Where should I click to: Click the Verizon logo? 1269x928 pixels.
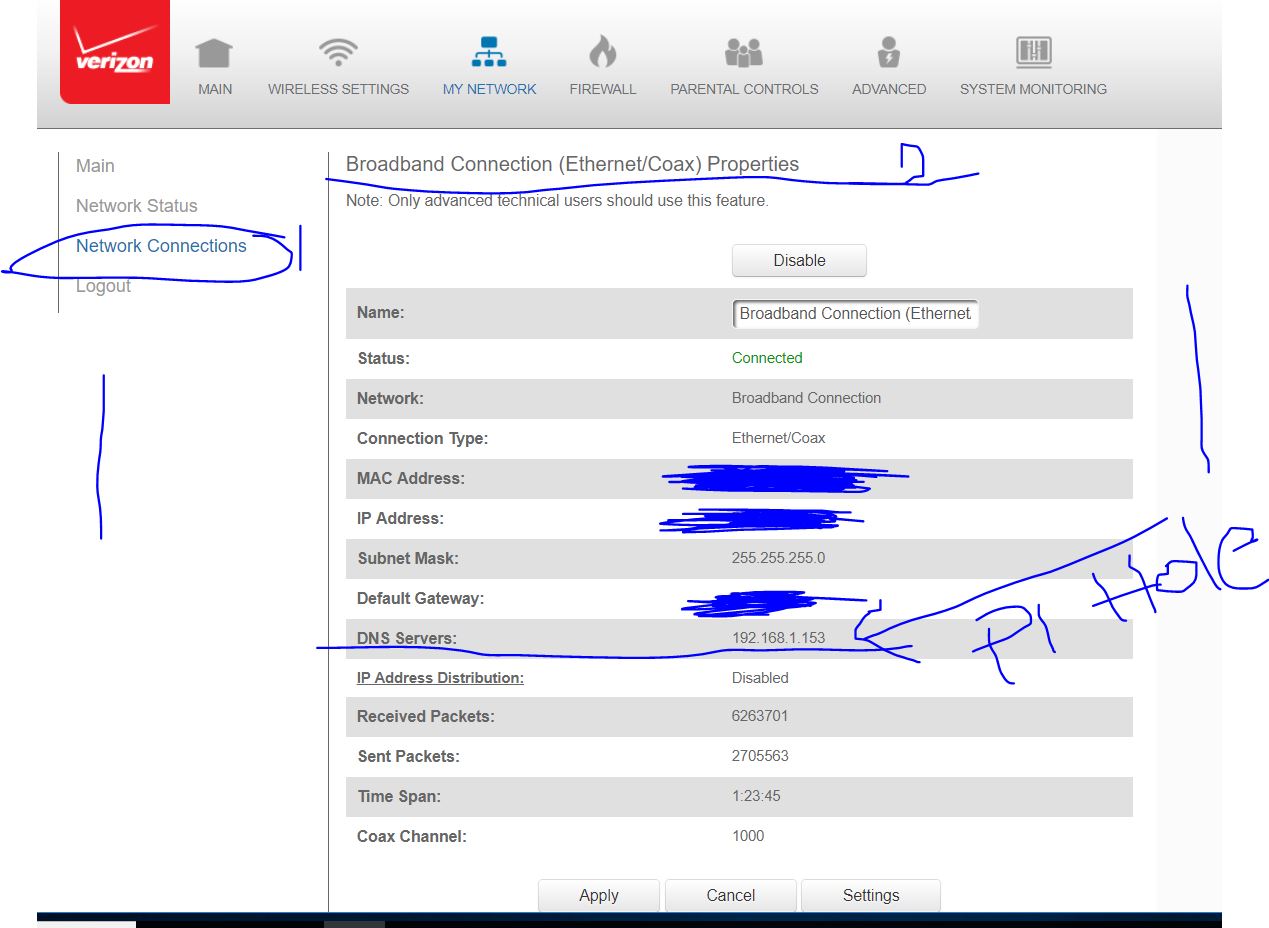(x=115, y=52)
